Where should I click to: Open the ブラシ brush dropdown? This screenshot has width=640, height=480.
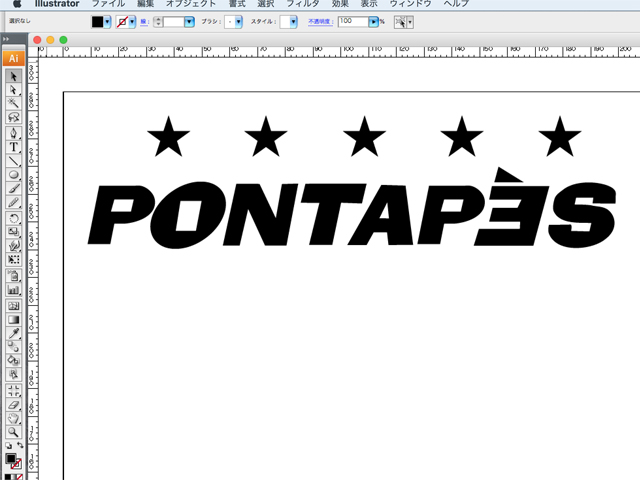click(238, 22)
